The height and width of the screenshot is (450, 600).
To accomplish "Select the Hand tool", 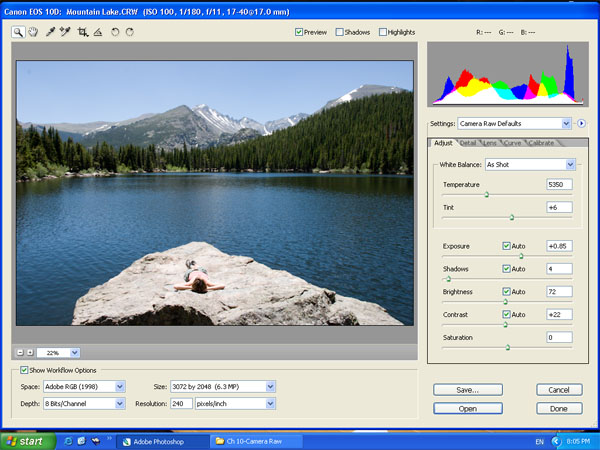I will (x=33, y=32).
